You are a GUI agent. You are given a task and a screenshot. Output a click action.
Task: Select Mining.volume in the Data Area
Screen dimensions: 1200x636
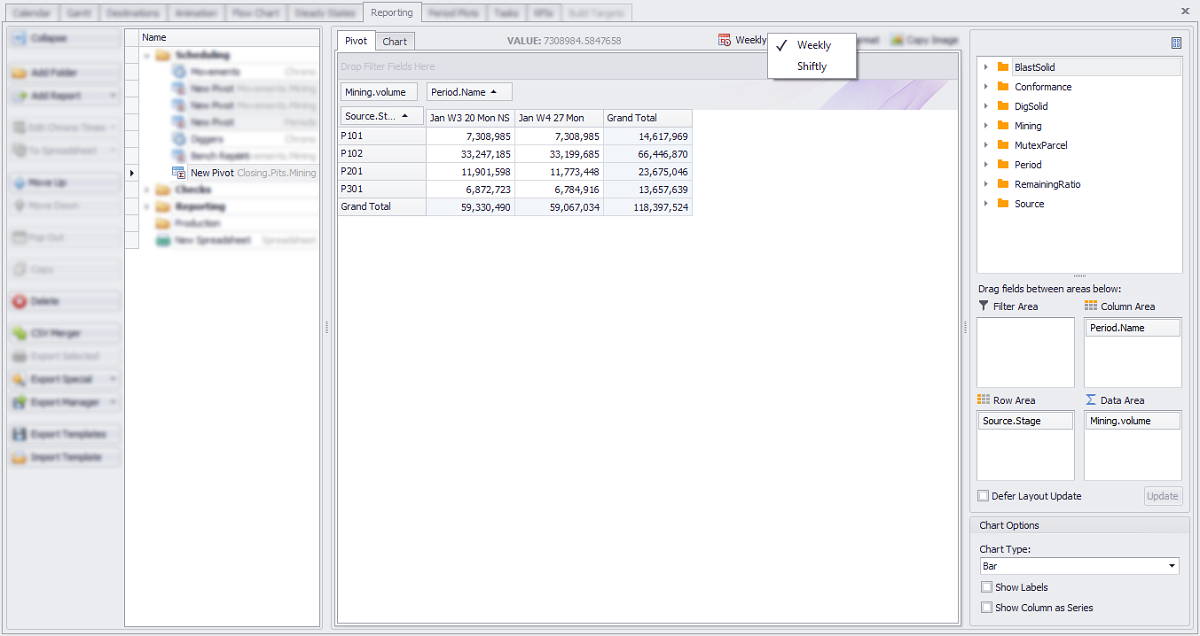click(x=1133, y=421)
